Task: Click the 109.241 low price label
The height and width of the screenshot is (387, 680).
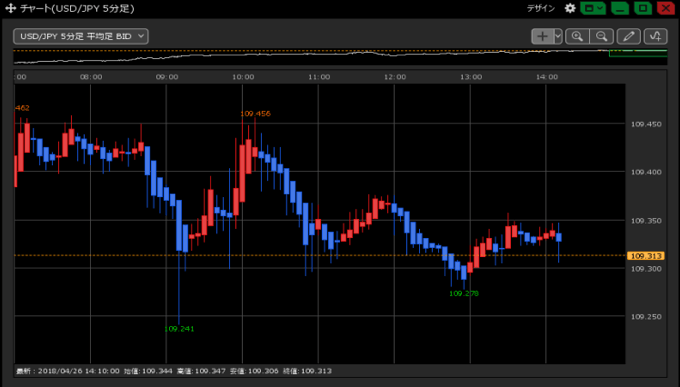Action: [x=179, y=329]
